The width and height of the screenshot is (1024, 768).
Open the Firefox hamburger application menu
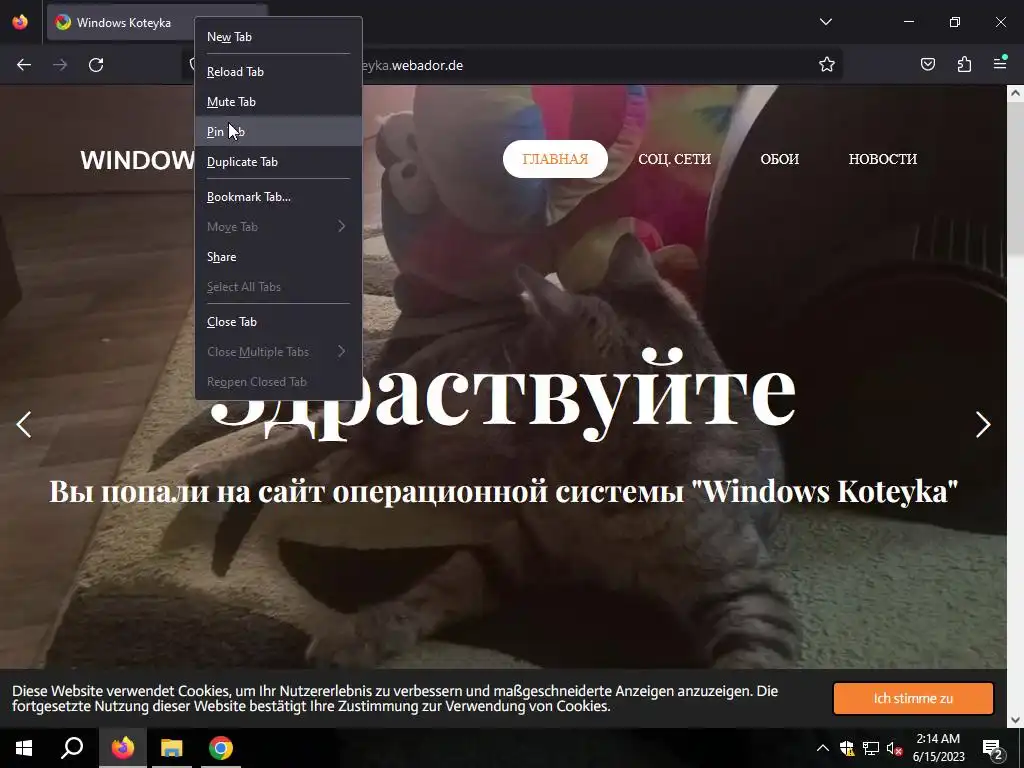point(1000,64)
